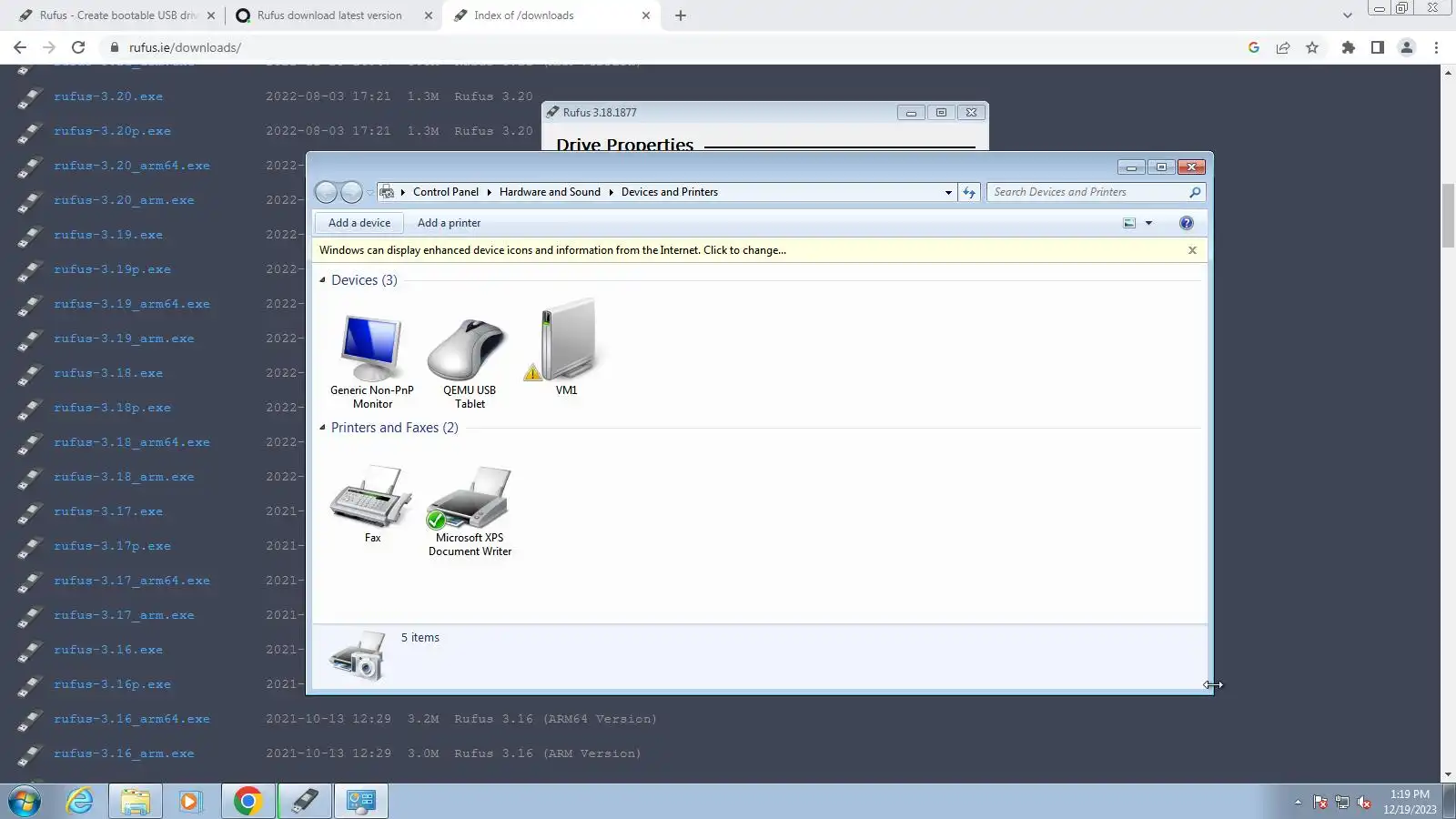The height and width of the screenshot is (819, 1456).
Task: Open rufus-3.17_arm64.exe download link
Action: coord(132,581)
